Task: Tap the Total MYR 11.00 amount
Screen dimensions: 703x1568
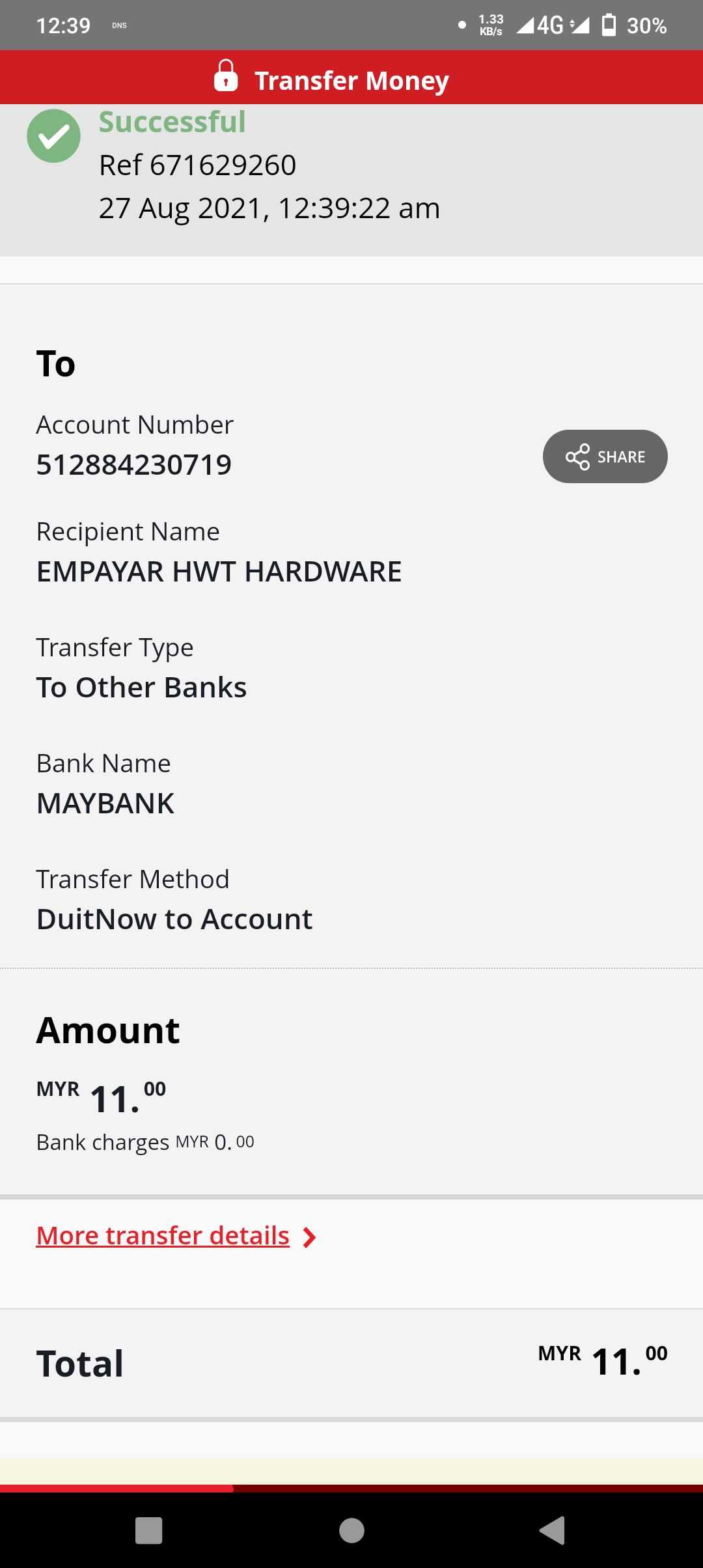Action: point(603,1361)
